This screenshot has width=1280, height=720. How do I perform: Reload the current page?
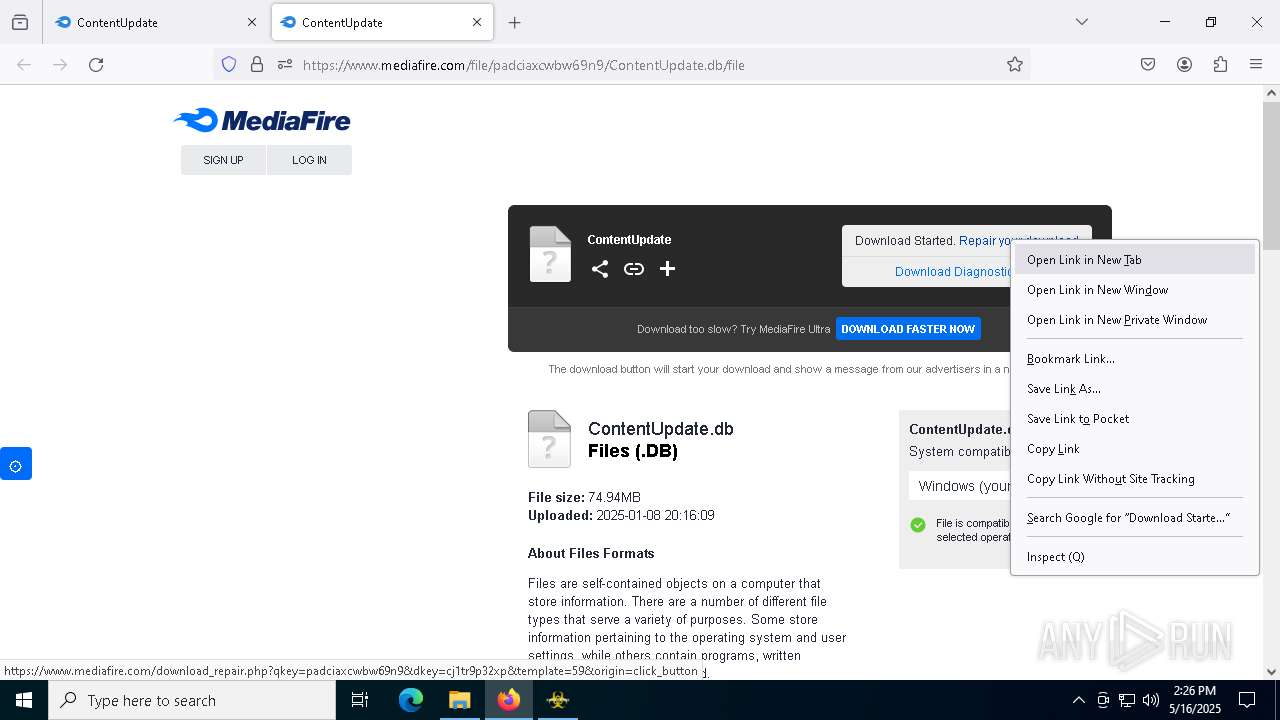tap(96, 65)
